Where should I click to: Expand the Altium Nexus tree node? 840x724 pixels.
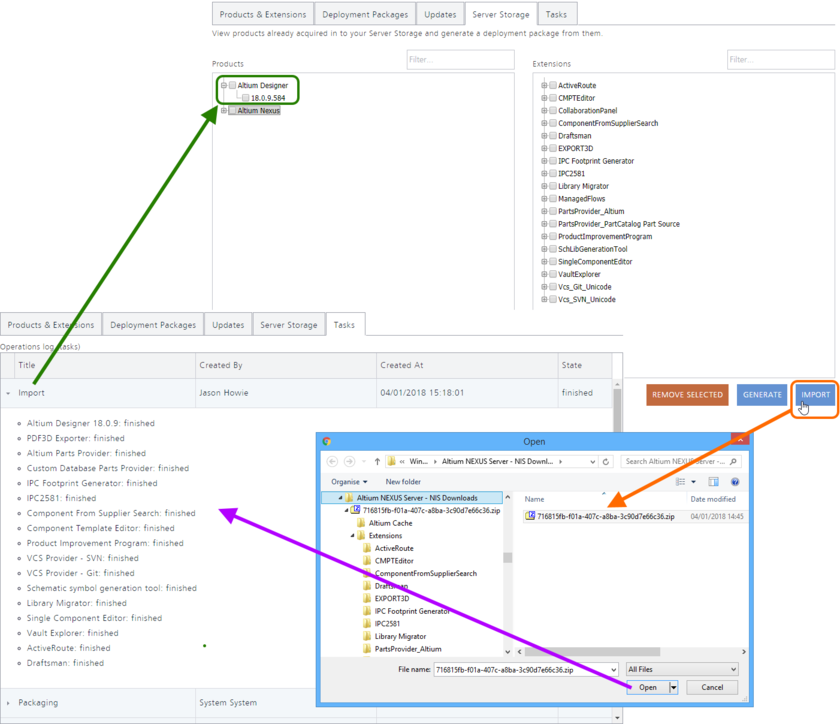click(x=224, y=110)
